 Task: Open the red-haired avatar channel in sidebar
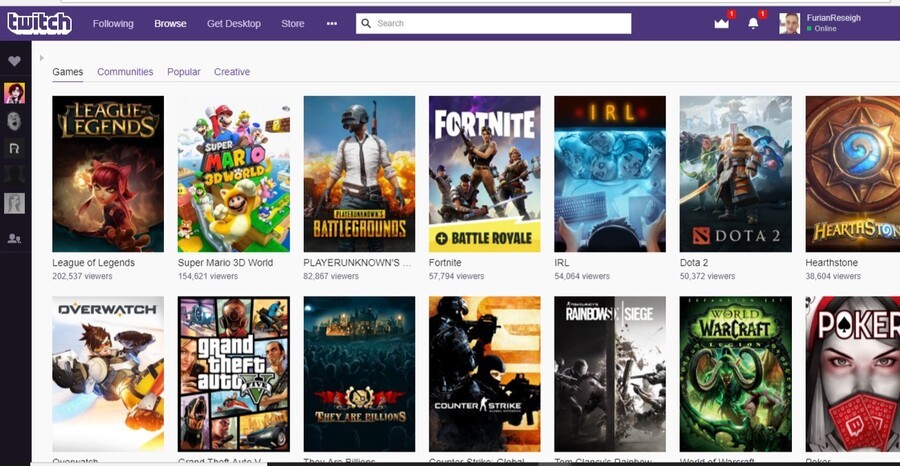pyautogui.click(x=14, y=93)
